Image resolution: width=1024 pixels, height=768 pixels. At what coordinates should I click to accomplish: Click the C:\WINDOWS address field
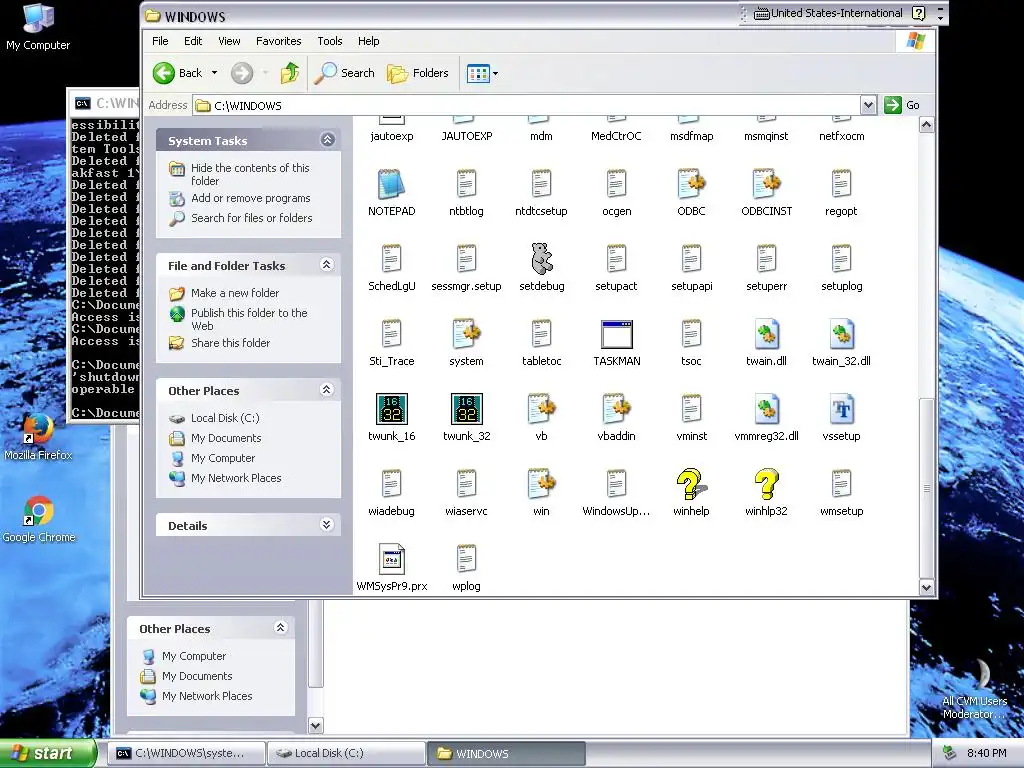[x=526, y=105]
